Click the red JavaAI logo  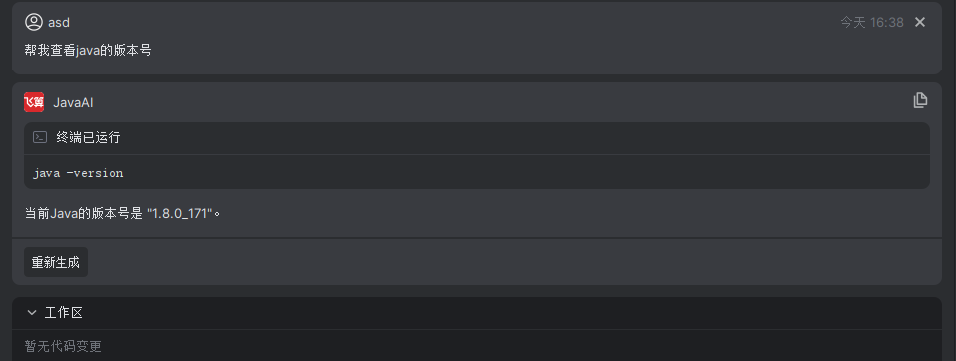(34, 102)
